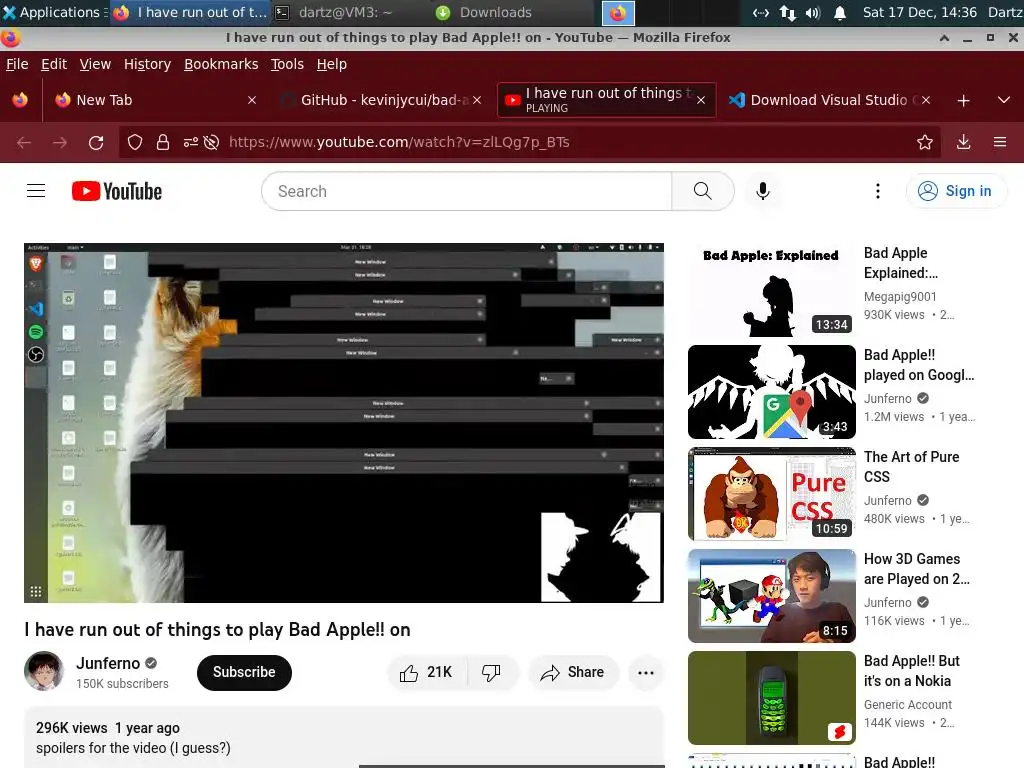The image size is (1024, 768).
Task: Open site permissions icon in address bar
Action: tap(190, 142)
